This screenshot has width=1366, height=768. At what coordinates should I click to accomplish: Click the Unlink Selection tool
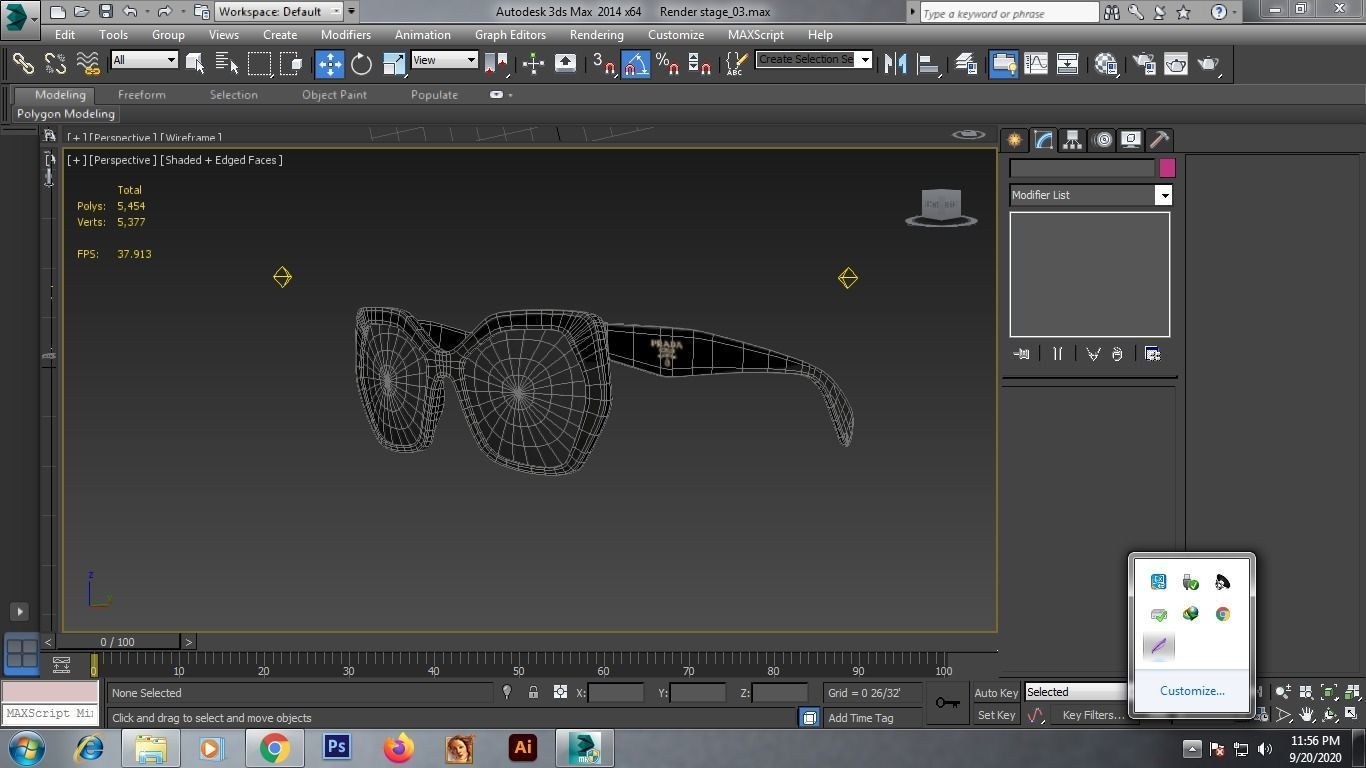pos(55,63)
